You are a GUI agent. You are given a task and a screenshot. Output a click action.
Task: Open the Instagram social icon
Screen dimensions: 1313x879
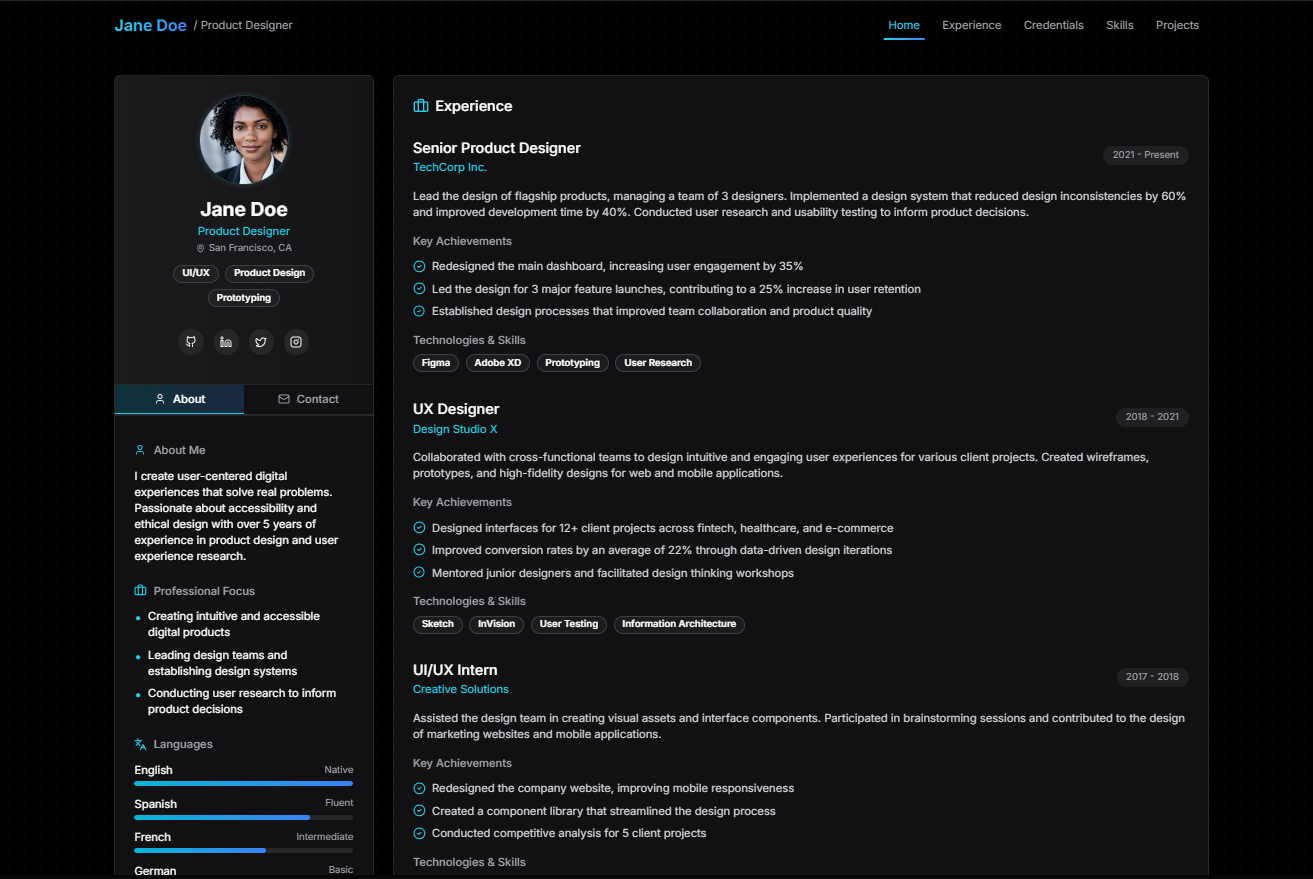296,341
